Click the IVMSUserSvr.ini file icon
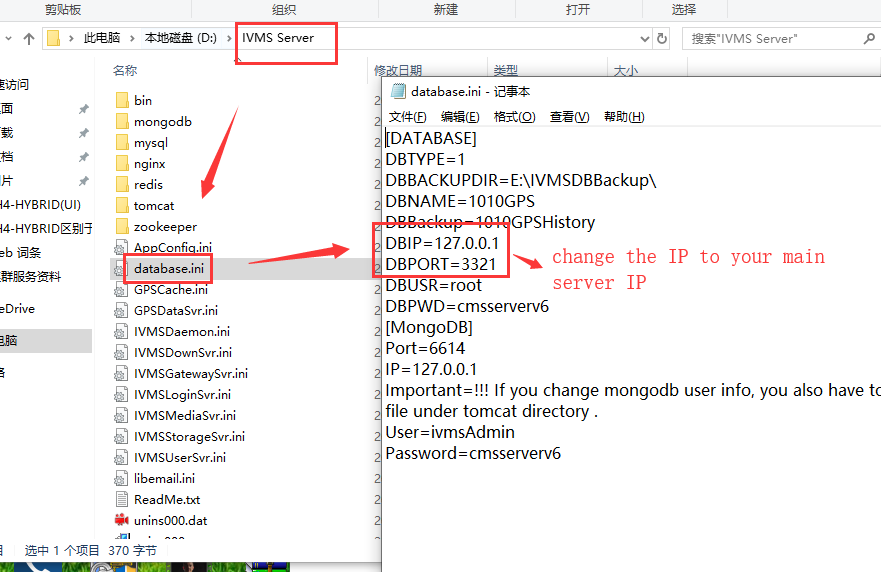 point(121,457)
